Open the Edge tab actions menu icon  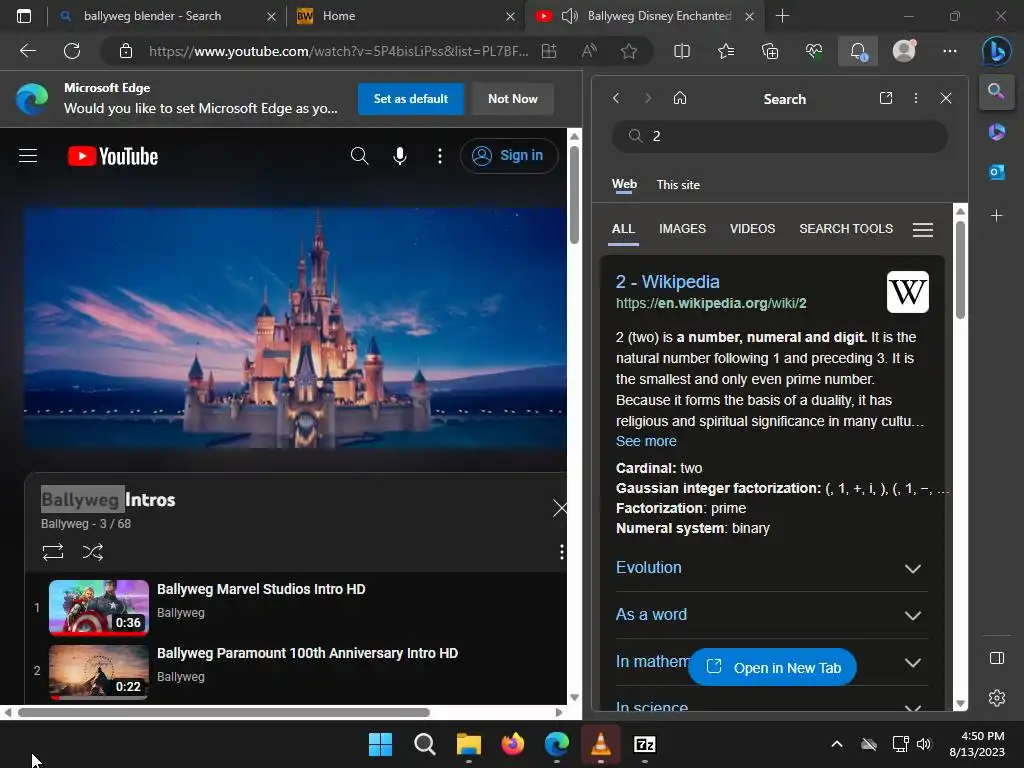pyautogui.click(x=24, y=16)
